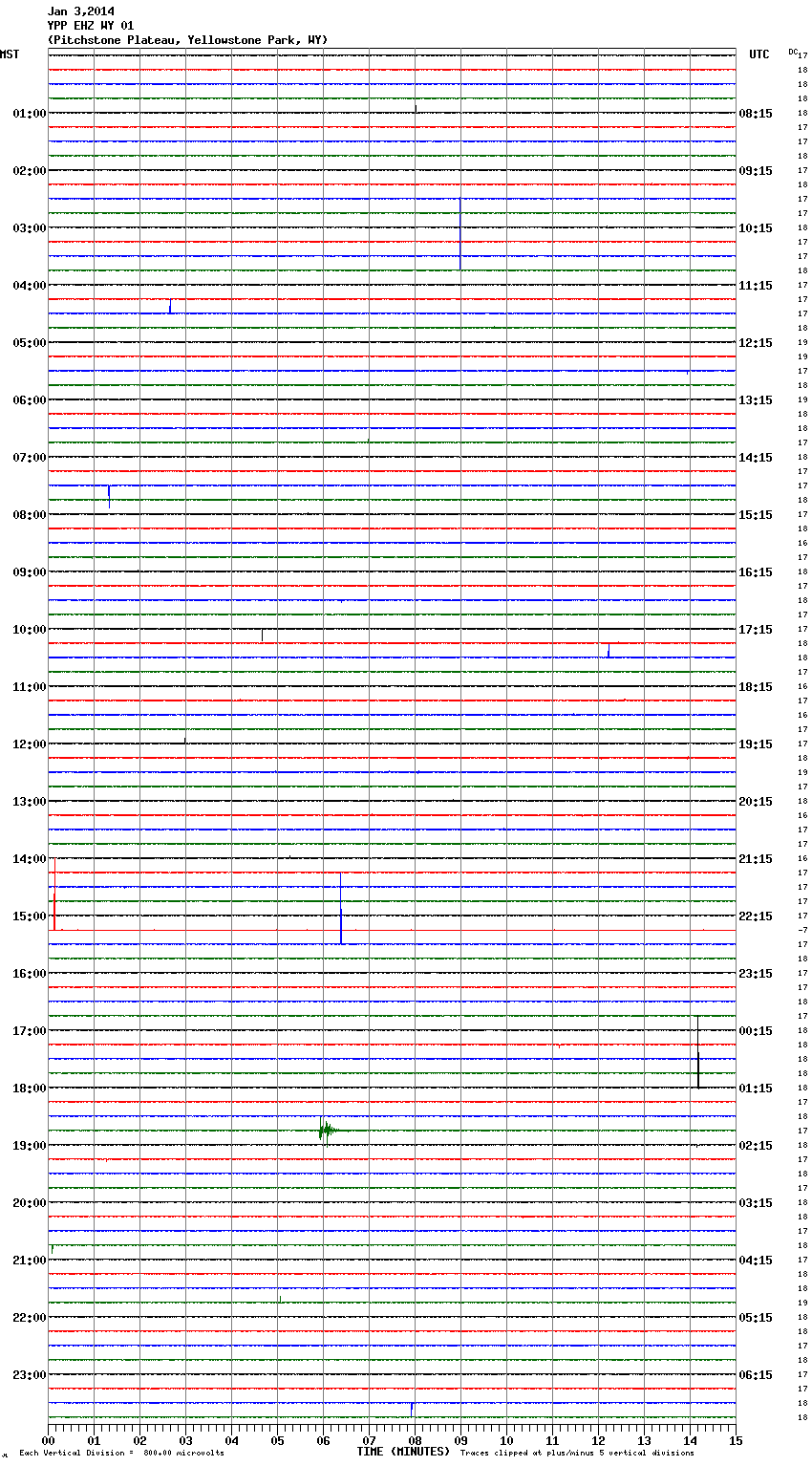Click the 10:00 MST time label
The height and width of the screenshot is (1466, 812).
pyautogui.click(x=30, y=630)
